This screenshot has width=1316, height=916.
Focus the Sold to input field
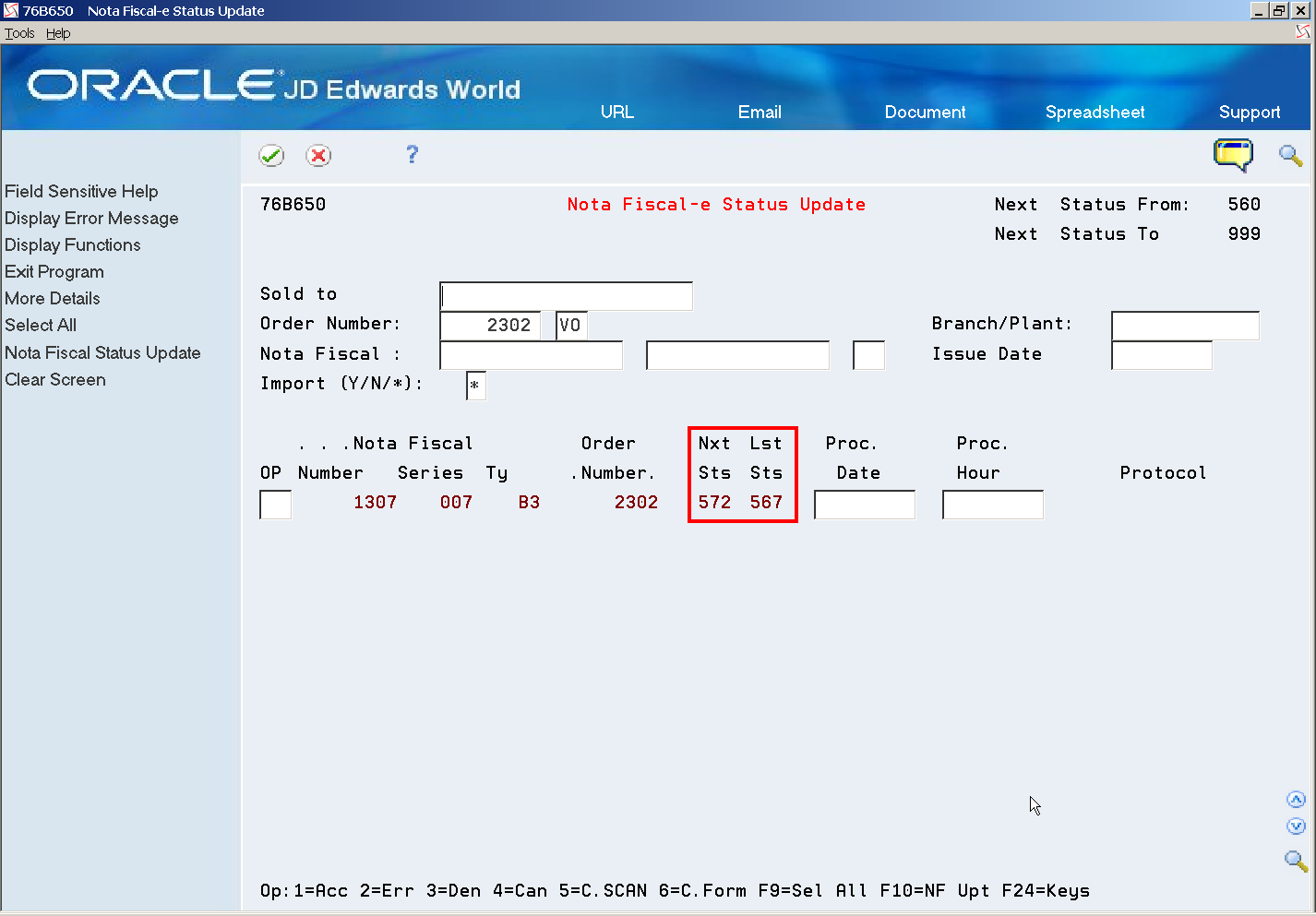pyautogui.click(x=566, y=296)
